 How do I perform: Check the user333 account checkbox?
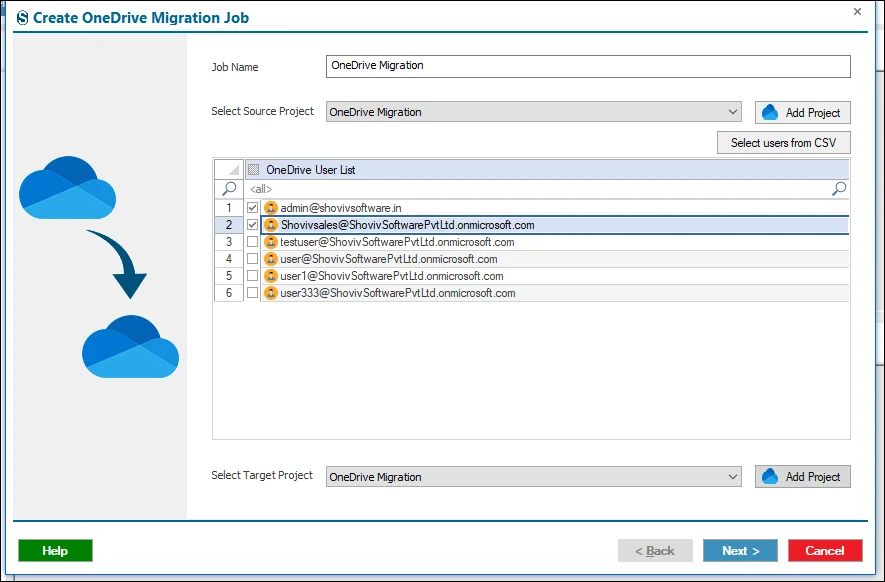[252, 292]
